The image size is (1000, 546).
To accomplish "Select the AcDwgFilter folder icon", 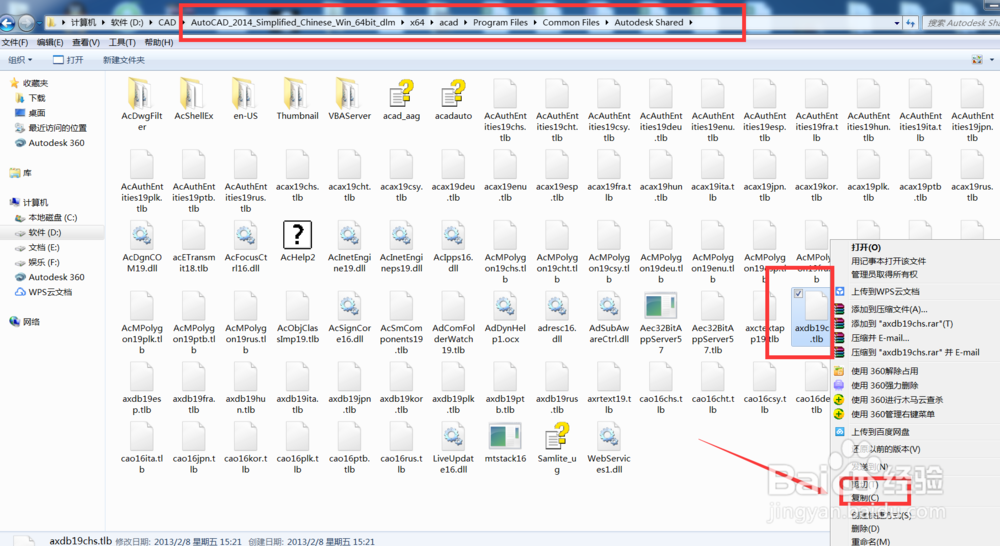I will 142,94.
